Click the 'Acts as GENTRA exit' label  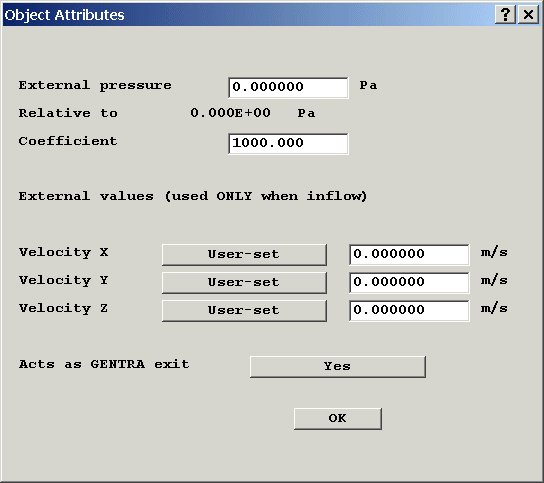(104, 364)
